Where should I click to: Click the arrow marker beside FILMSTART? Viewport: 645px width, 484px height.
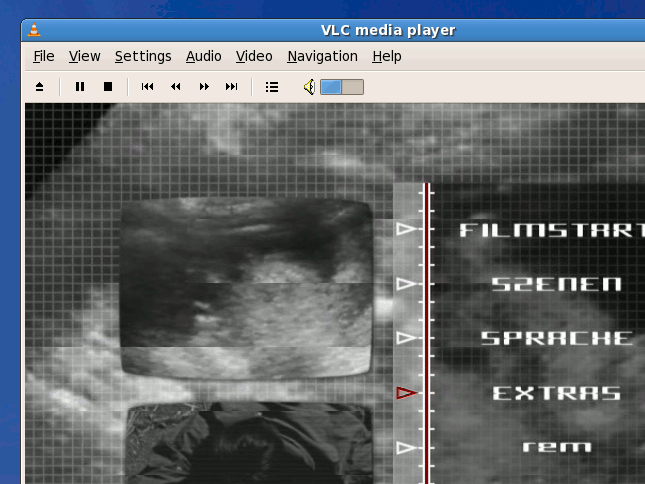tap(406, 229)
